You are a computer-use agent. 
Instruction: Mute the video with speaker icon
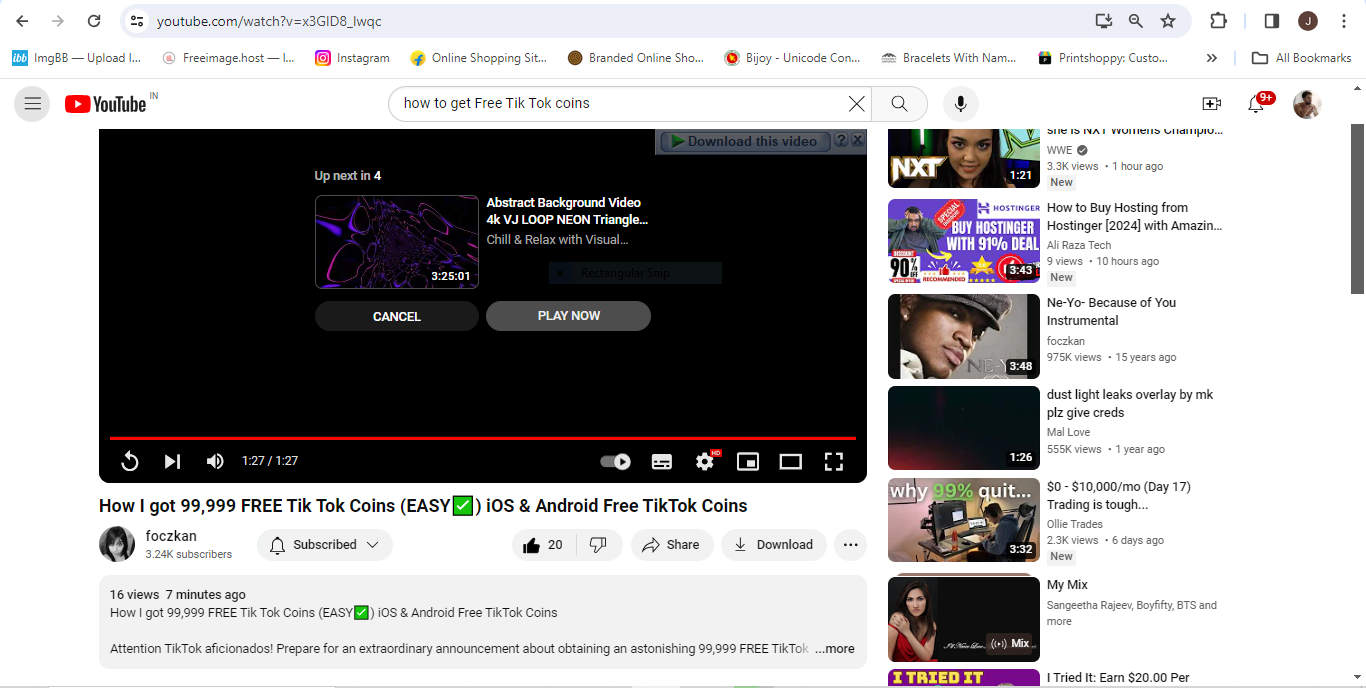pos(215,461)
